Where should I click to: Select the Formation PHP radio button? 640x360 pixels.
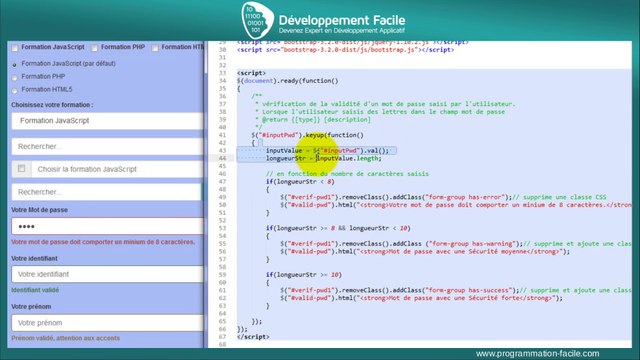click(x=15, y=78)
